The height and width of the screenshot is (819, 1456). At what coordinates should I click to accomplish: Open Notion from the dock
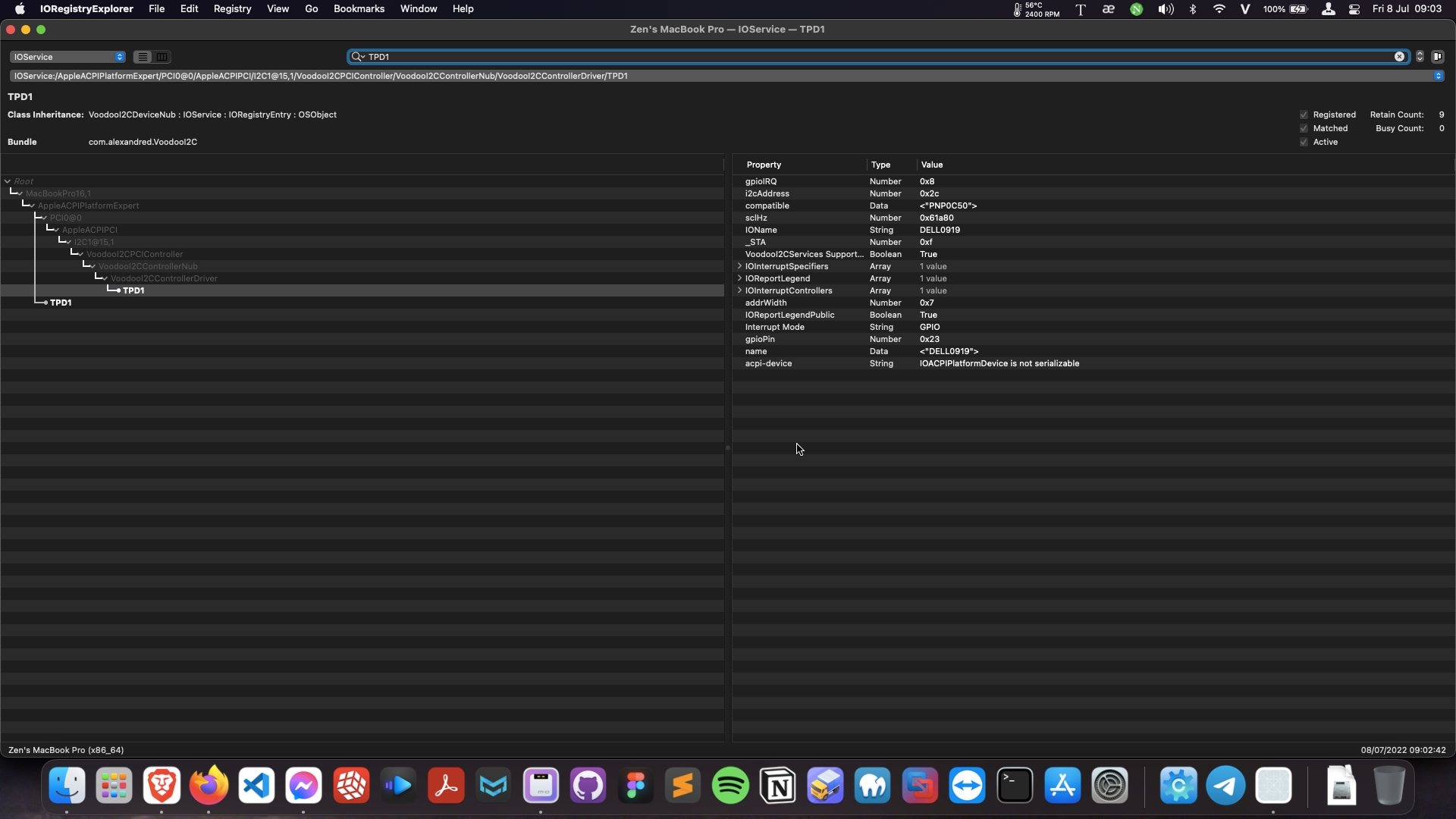coord(778,786)
